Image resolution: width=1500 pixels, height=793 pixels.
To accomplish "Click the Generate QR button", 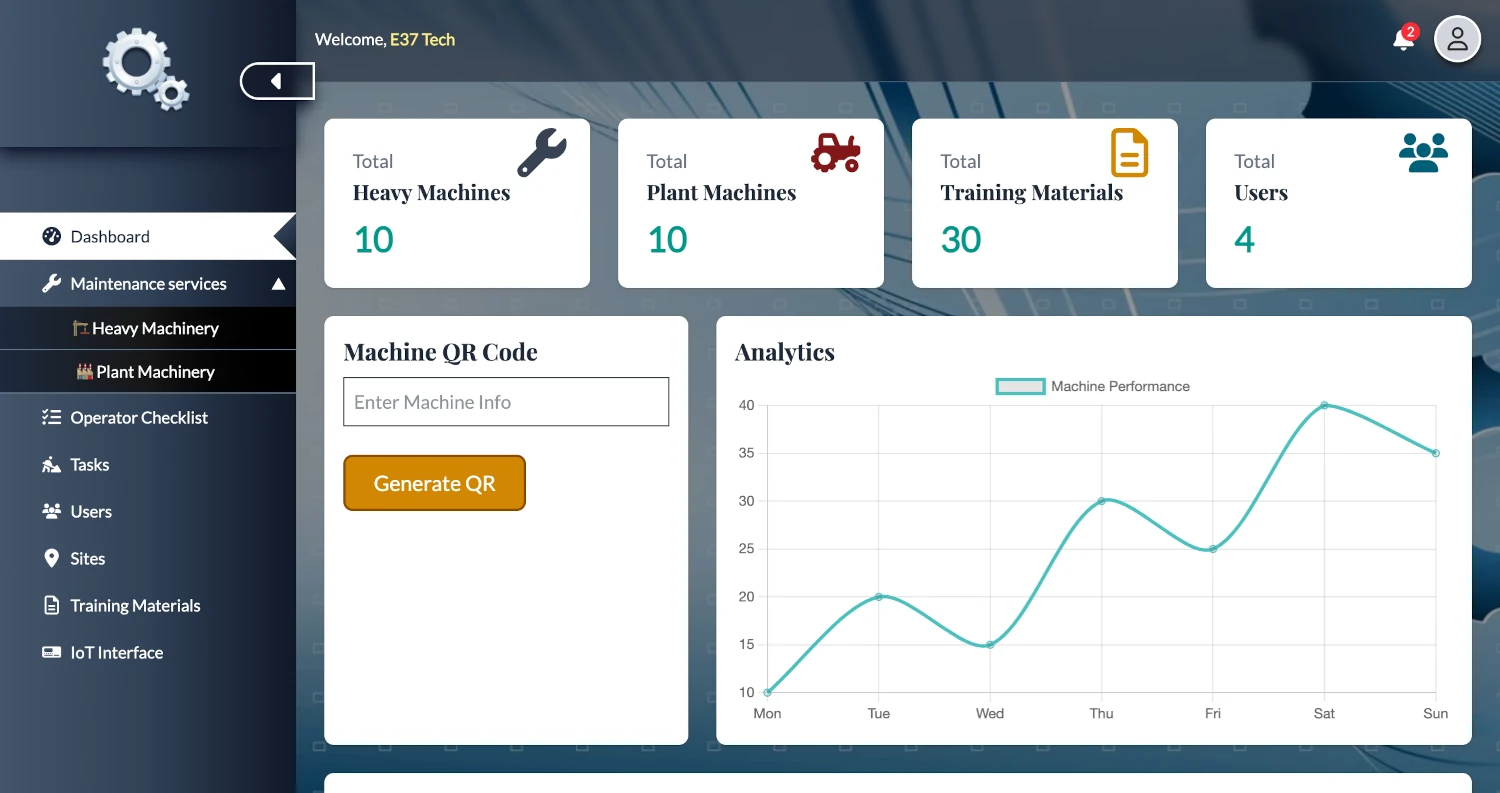I will point(434,483).
